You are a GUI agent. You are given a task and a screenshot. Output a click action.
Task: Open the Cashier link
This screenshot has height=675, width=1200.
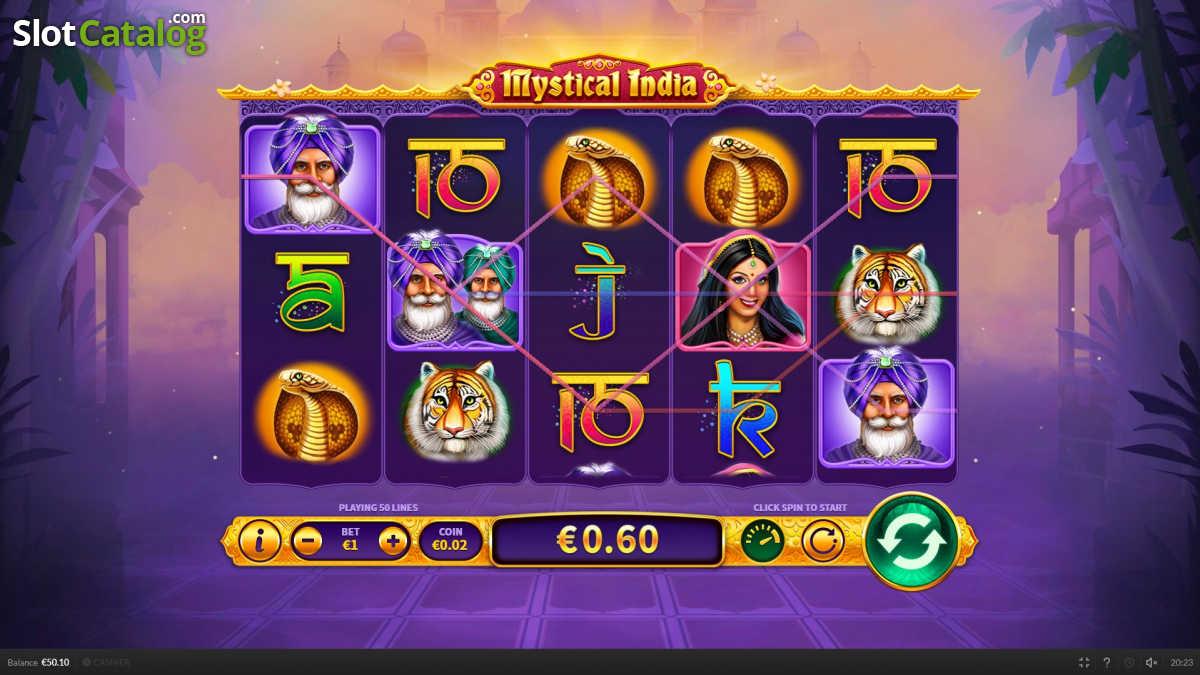pyautogui.click(x=106, y=662)
